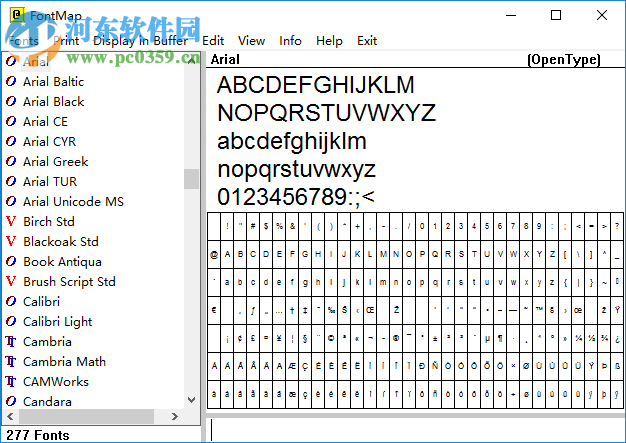Click the ¶ pilcrow character cell
The width and height of the screenshot is (626, 443).
pos(500,338)
